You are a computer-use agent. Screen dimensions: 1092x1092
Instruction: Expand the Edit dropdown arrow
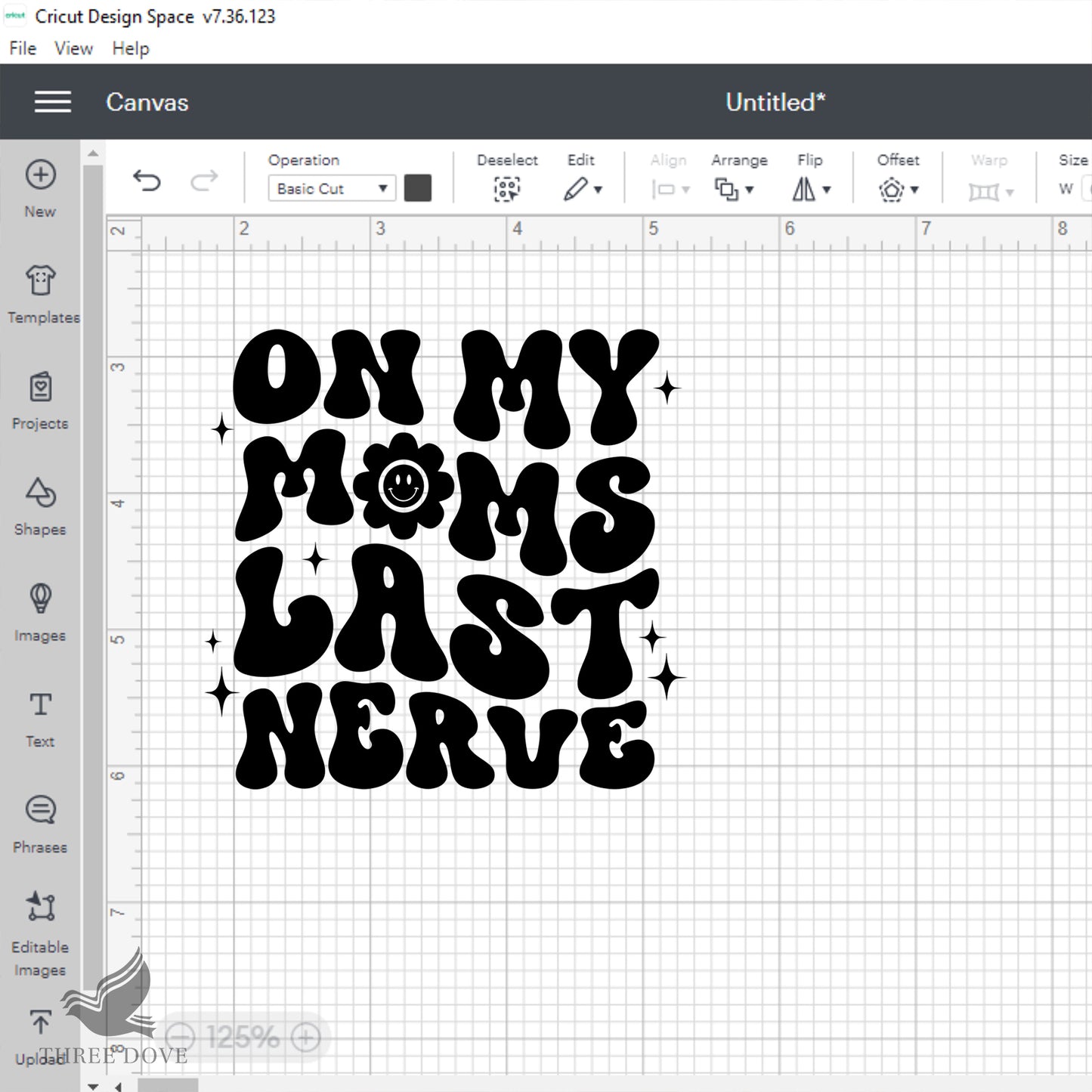(x=599, y=190)
